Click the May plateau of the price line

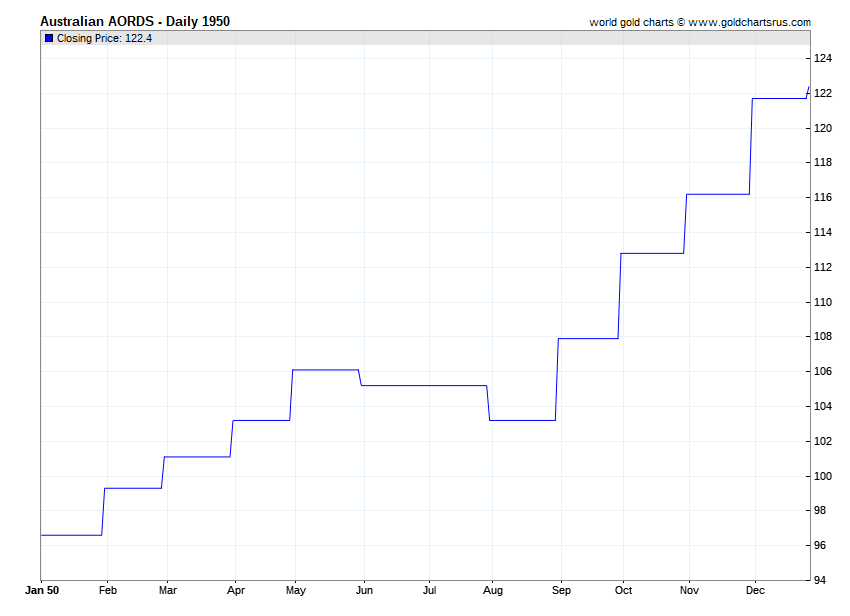325,370
